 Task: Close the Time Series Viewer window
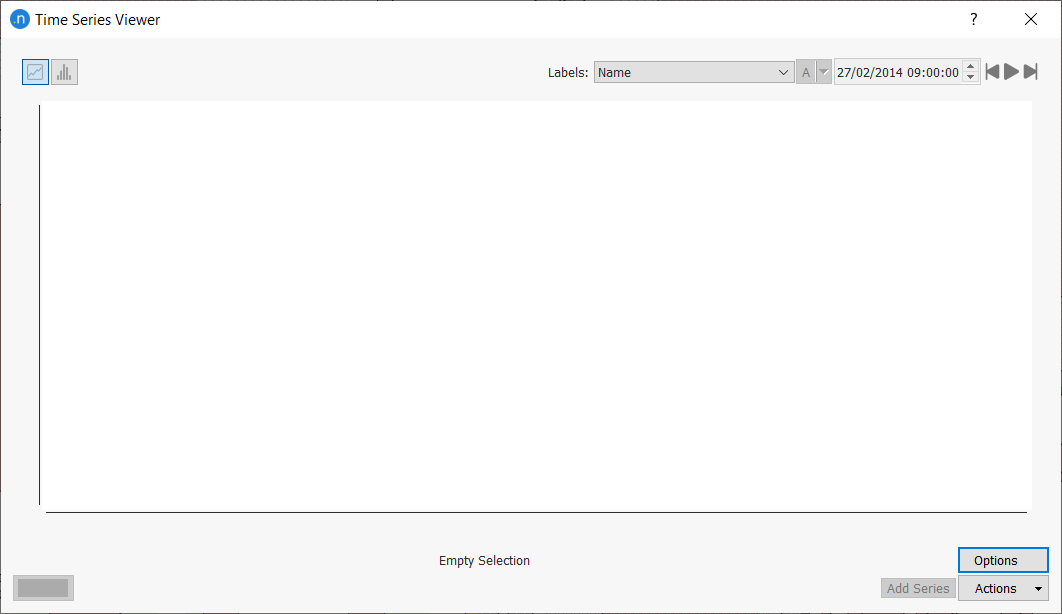1031,19
